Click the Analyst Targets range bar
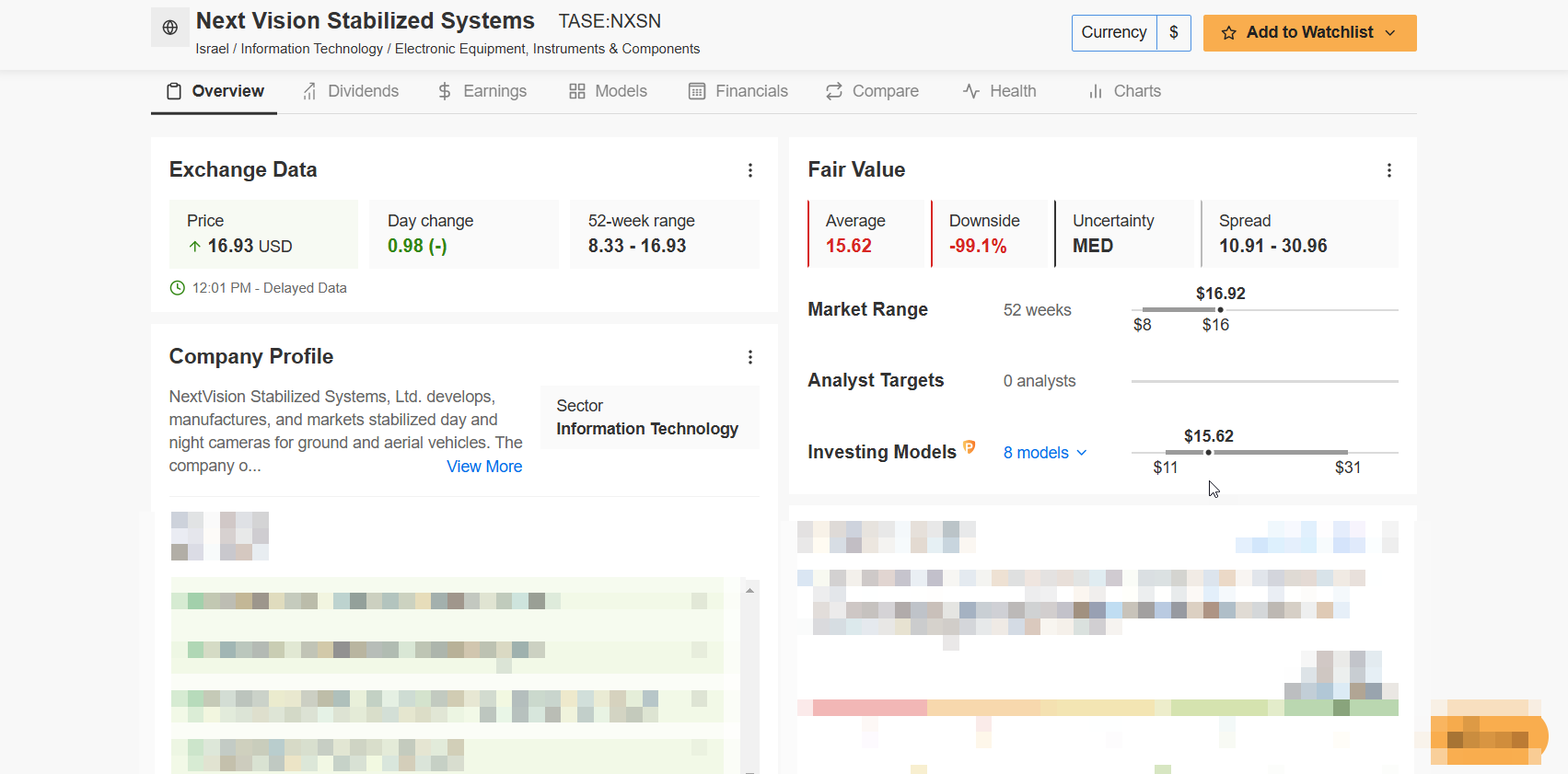This screenshot has height=774, width=1568. click(1265, 381)
